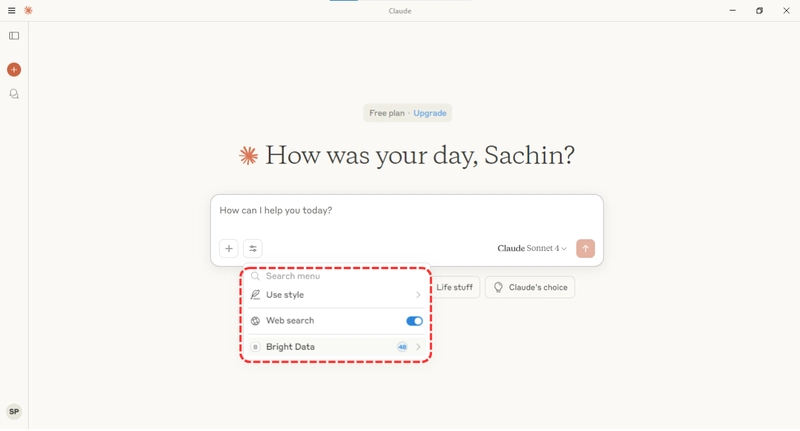Viewport: 800px width, 431px height.
Task: Focus the Search menu field
Action: tap(336, 276)
